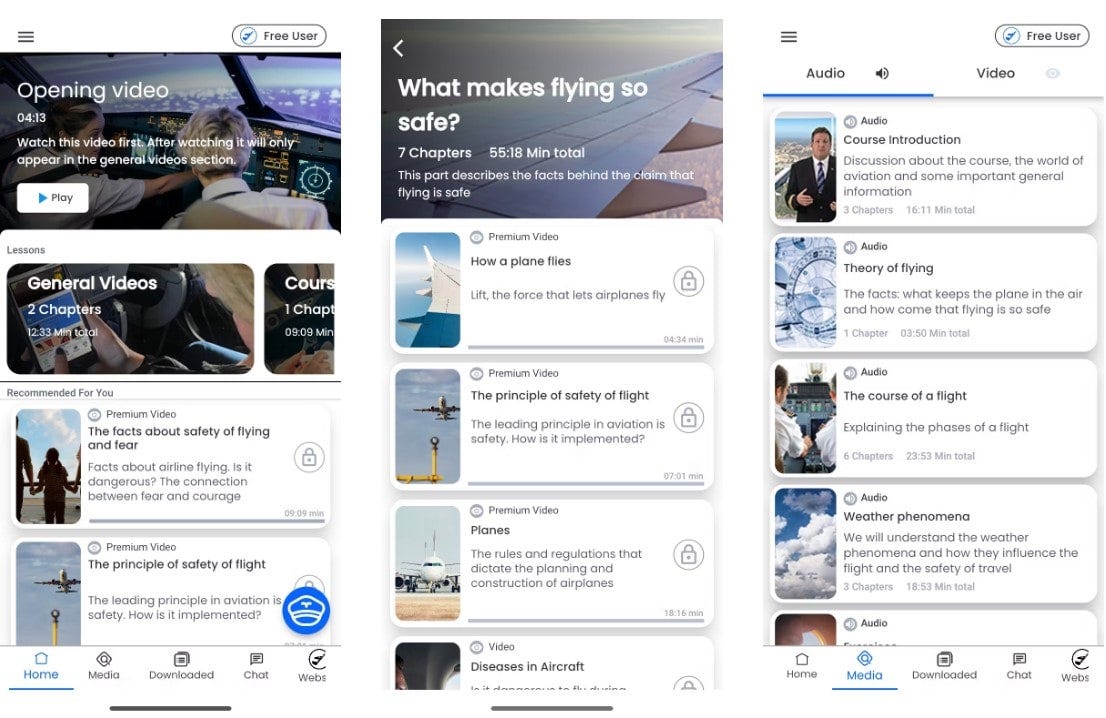Open Chat in Home screen bottom bar
The height and width of the screenshot is (718, 1106).
click(256, 666)
